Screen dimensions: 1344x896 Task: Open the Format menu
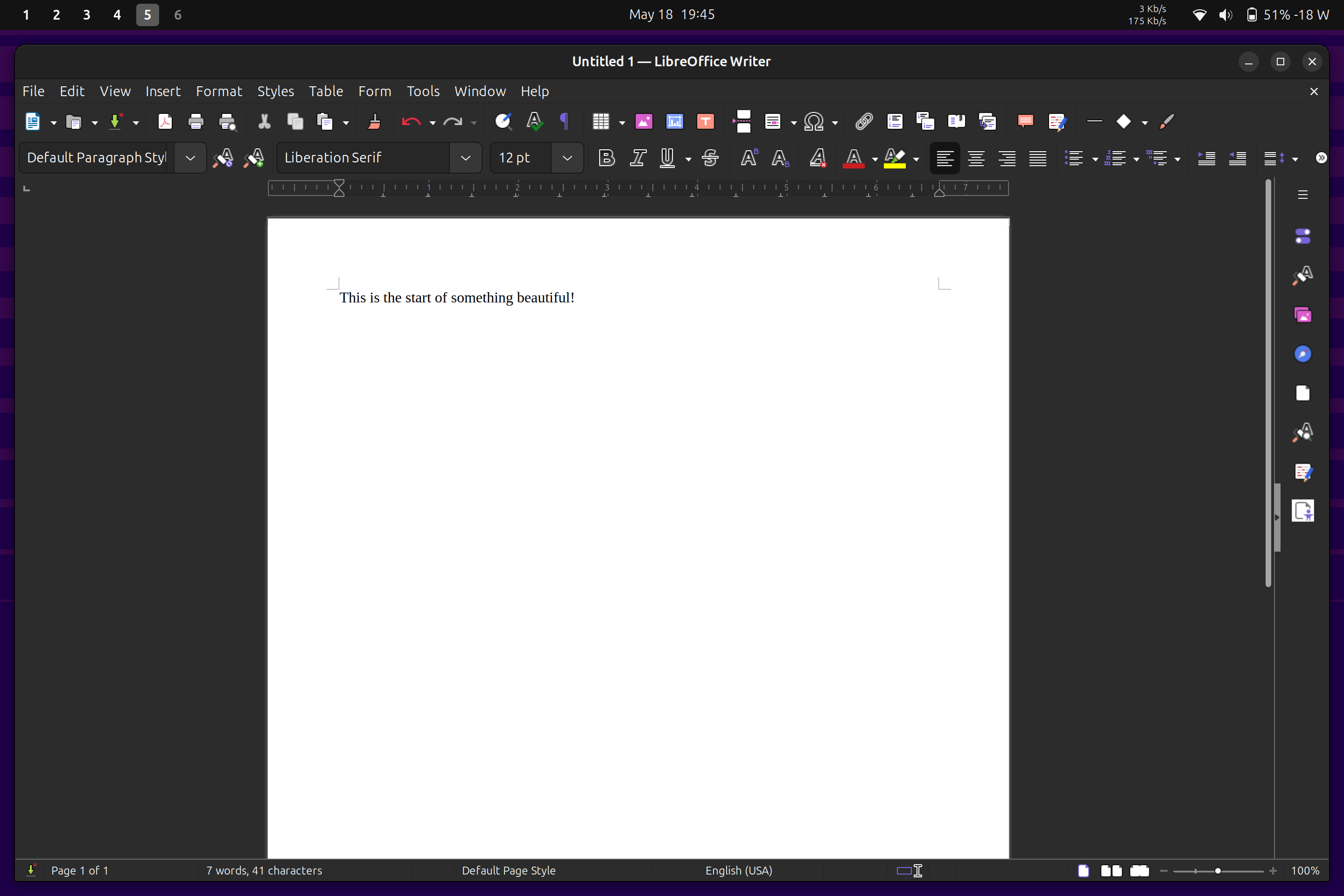point(219,91)
